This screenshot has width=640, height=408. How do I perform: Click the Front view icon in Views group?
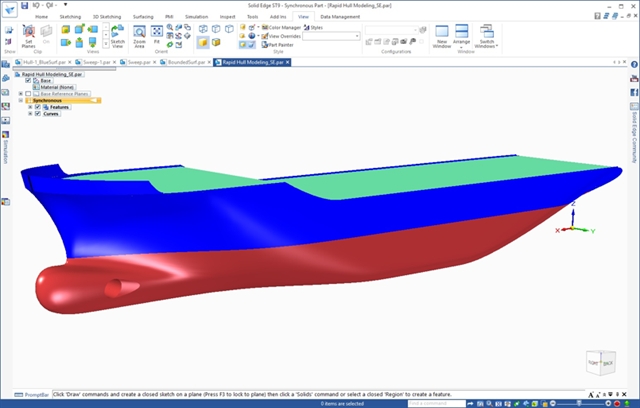(66, 29)
